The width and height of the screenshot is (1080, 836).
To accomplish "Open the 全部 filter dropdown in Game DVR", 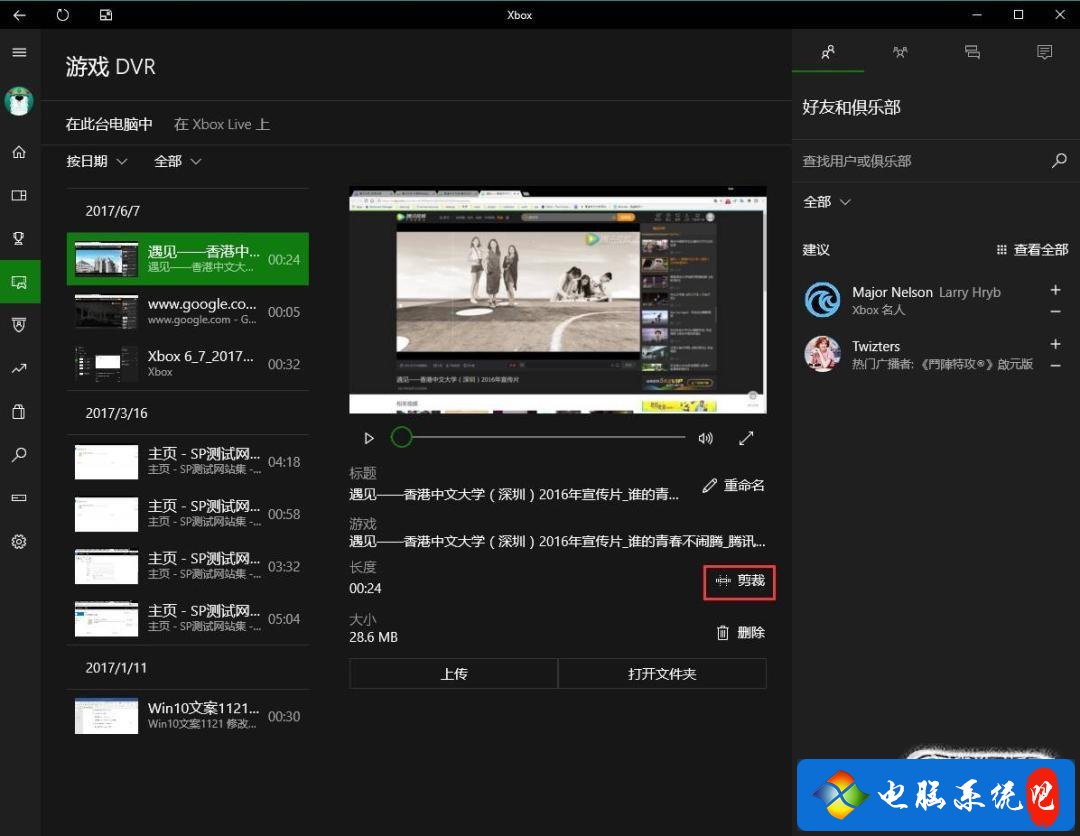I will pyautogui.click(x=177, y=161).
